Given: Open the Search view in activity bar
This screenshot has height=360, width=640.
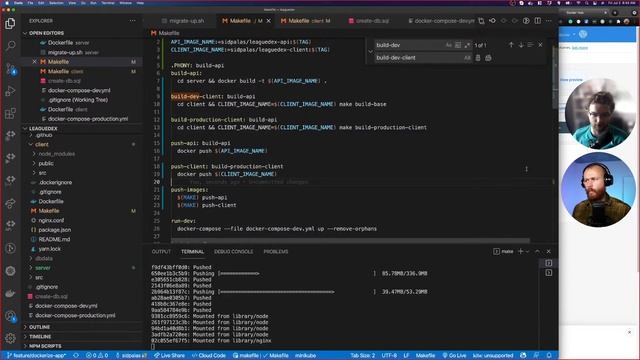Looking at the screenshot, I should coord(10,45).
